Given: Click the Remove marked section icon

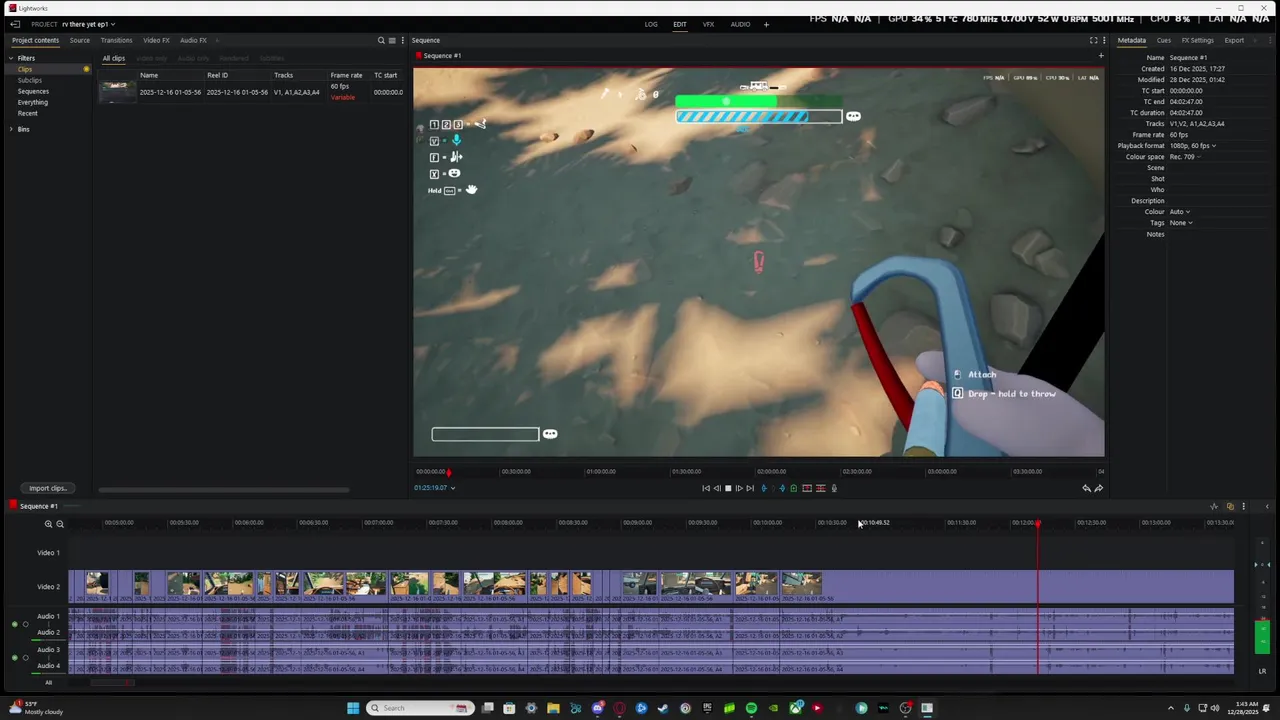Looking at the screenshot, I should (807, 488).
